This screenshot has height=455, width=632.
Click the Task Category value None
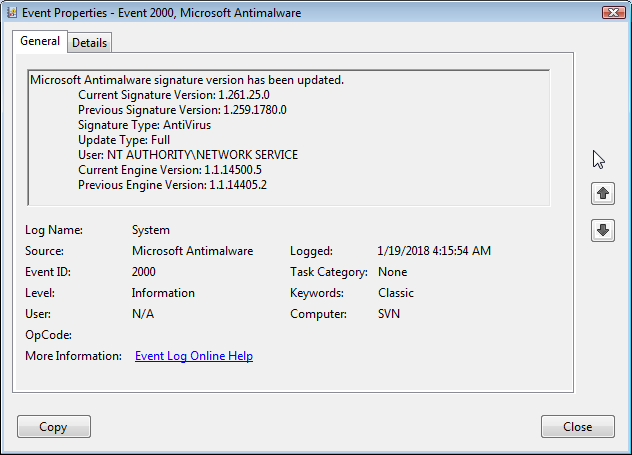(392, 272)
